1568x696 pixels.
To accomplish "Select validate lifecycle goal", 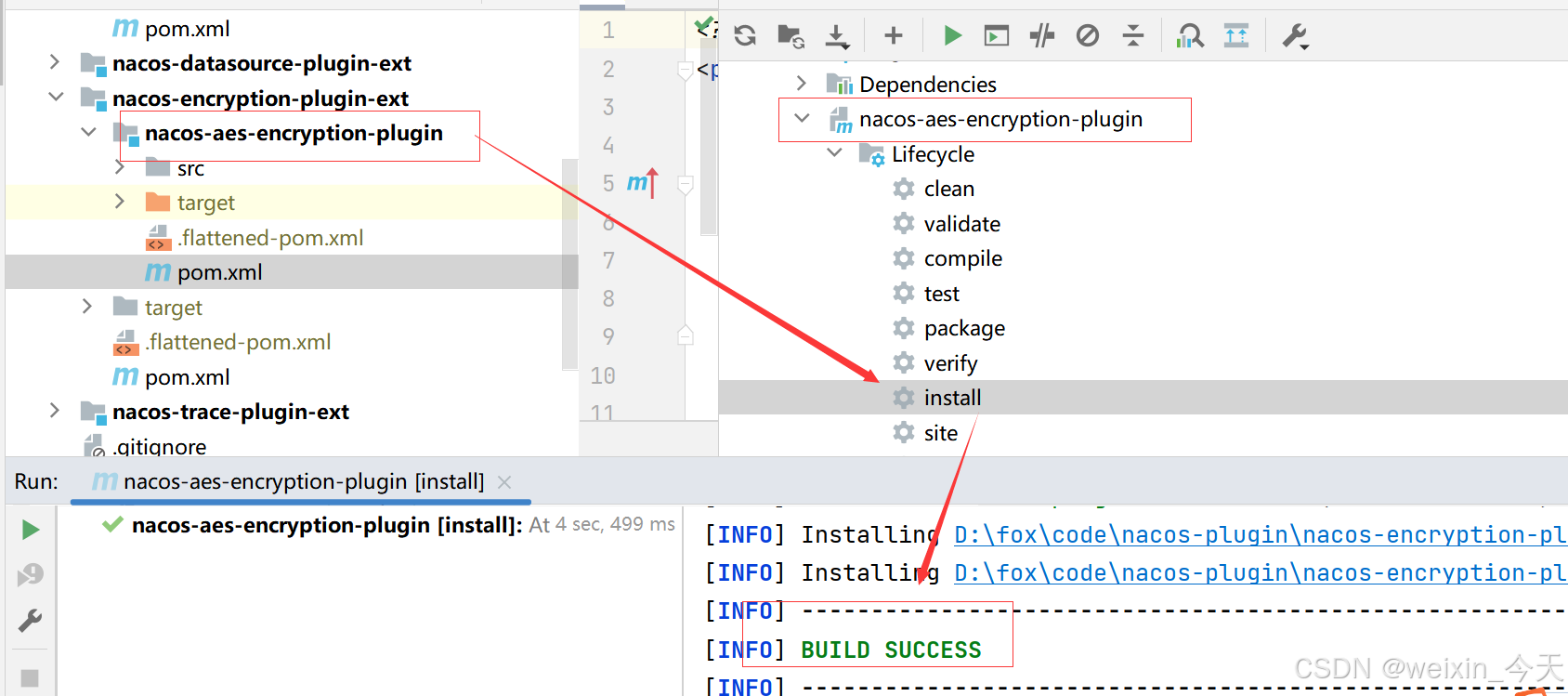I will point(961,224).
